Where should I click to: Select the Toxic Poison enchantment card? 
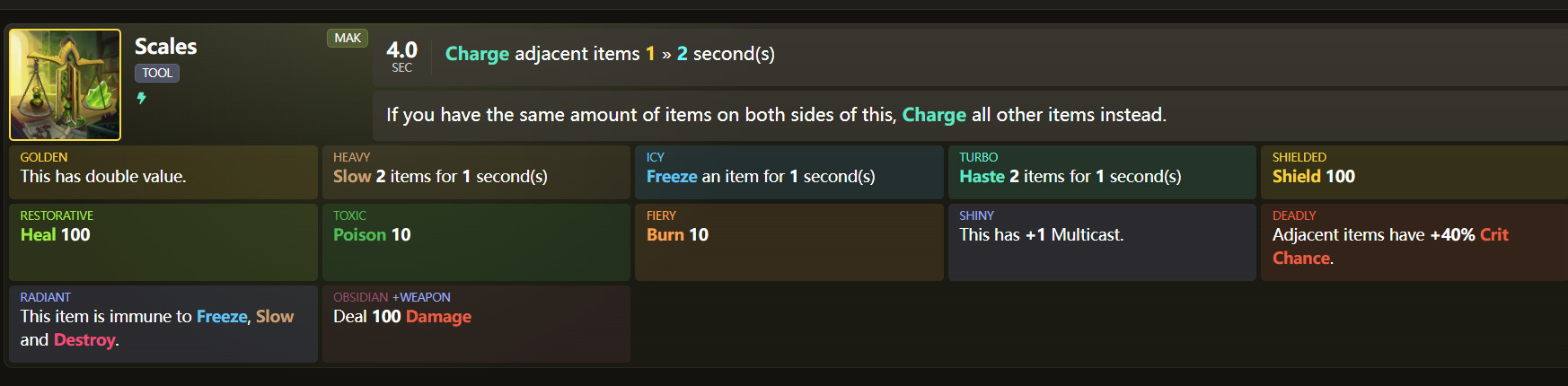click(476, 241)
